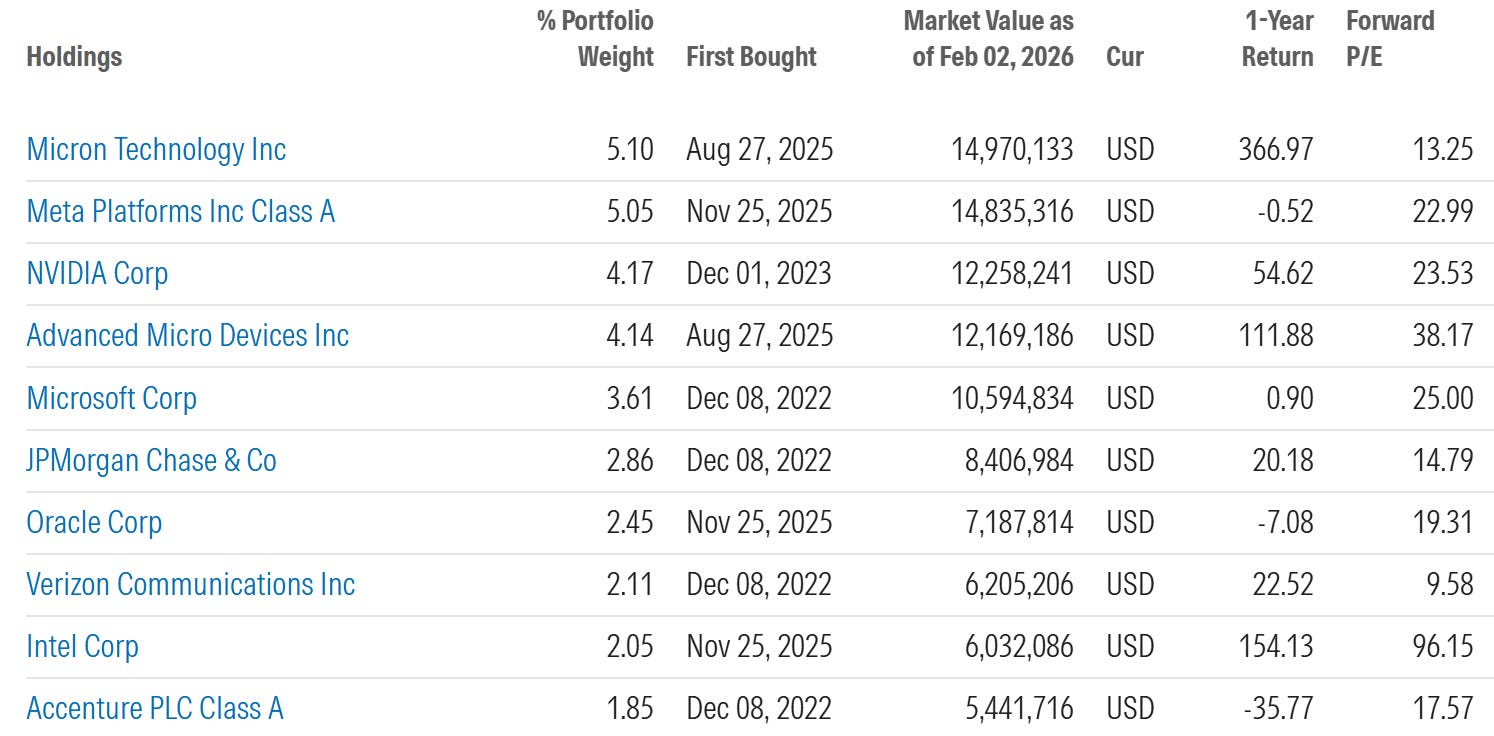1494x736 pixels.
Task: Click the Holdings column header
Action: click(x=74, y=57)
